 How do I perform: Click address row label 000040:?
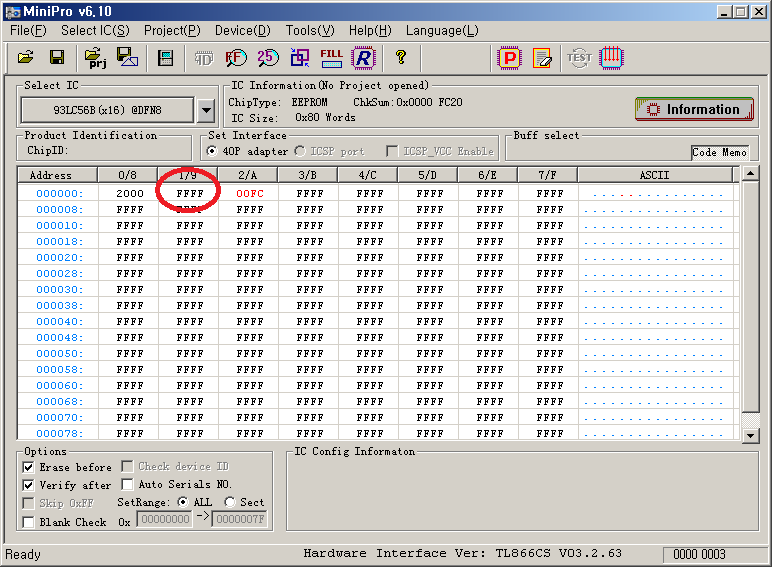[60, 321]
